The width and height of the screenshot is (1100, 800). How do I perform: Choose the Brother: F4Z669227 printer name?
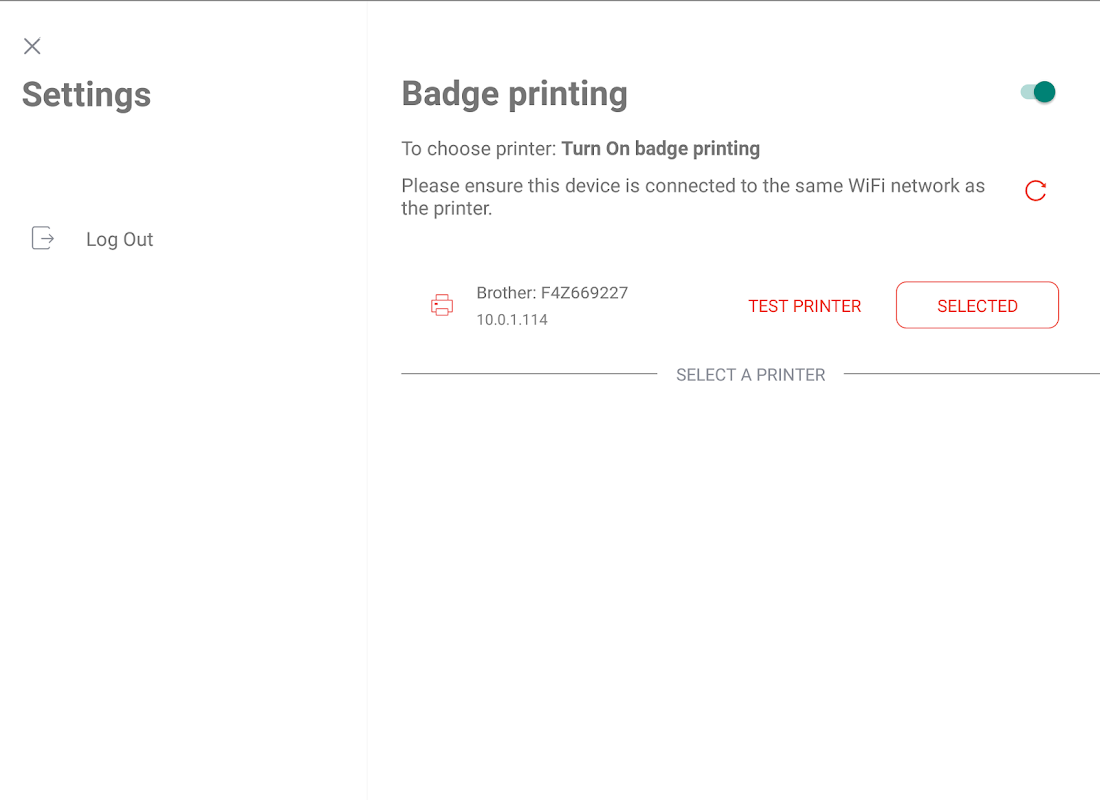pyautogui.click(x=552, y=293)
